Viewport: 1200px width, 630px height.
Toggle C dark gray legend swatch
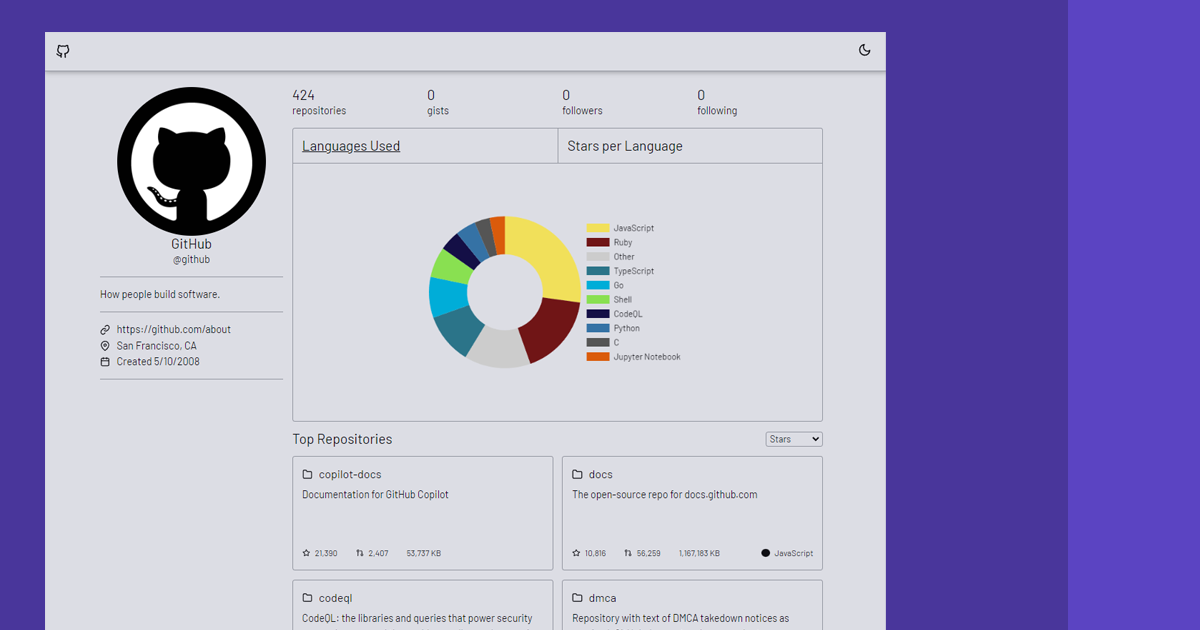click(x=598, y=342)
